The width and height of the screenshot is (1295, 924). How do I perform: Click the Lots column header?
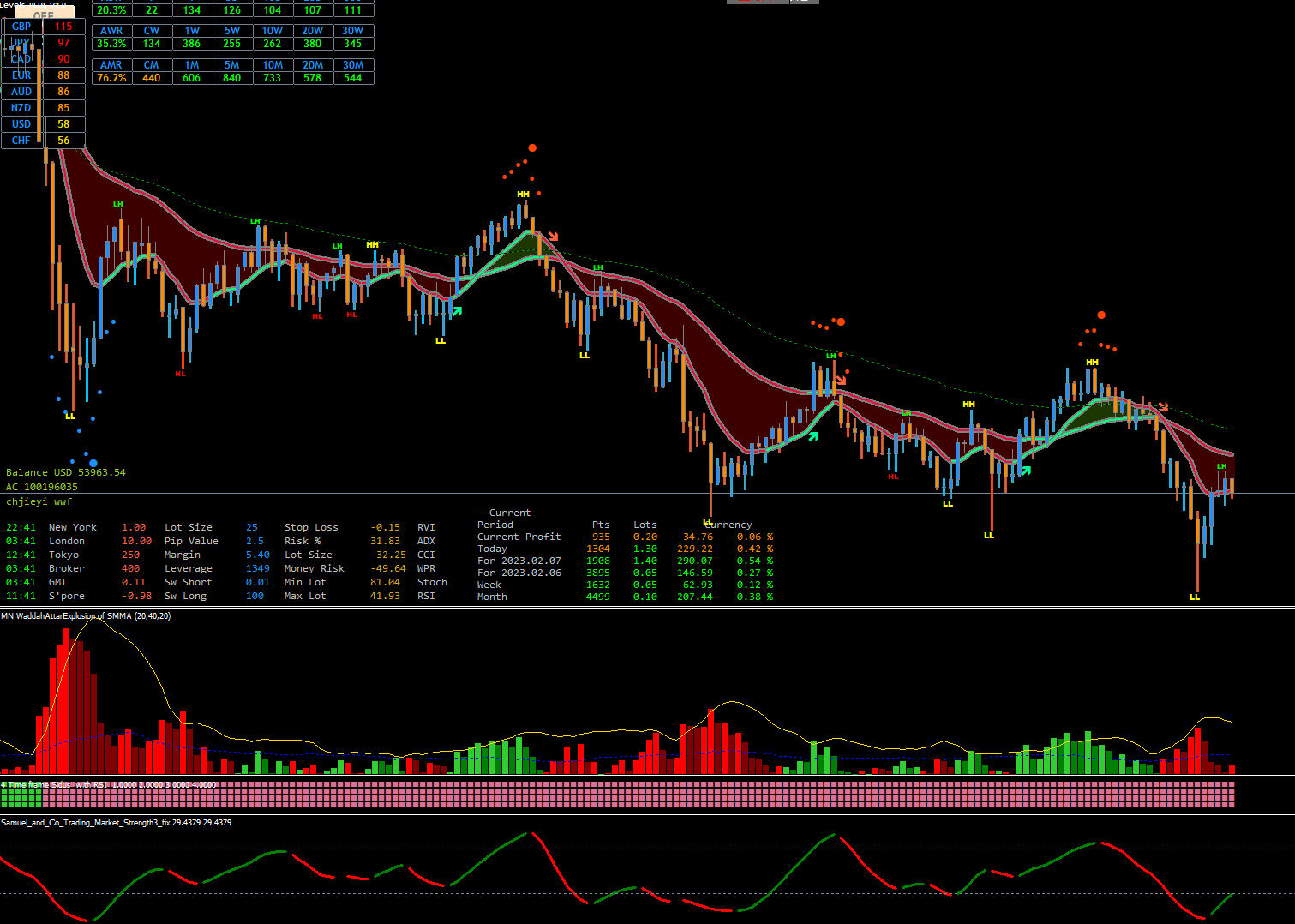coord(645,525)
